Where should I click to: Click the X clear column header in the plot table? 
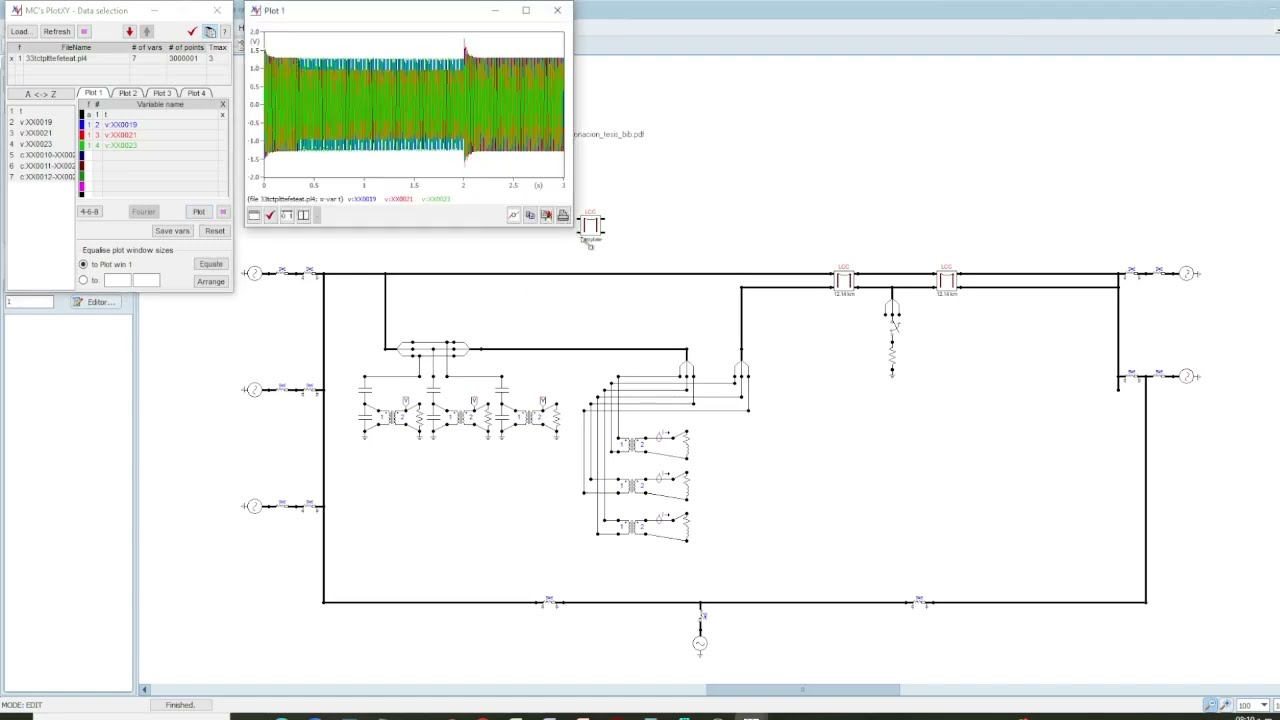tap(222, 104)
